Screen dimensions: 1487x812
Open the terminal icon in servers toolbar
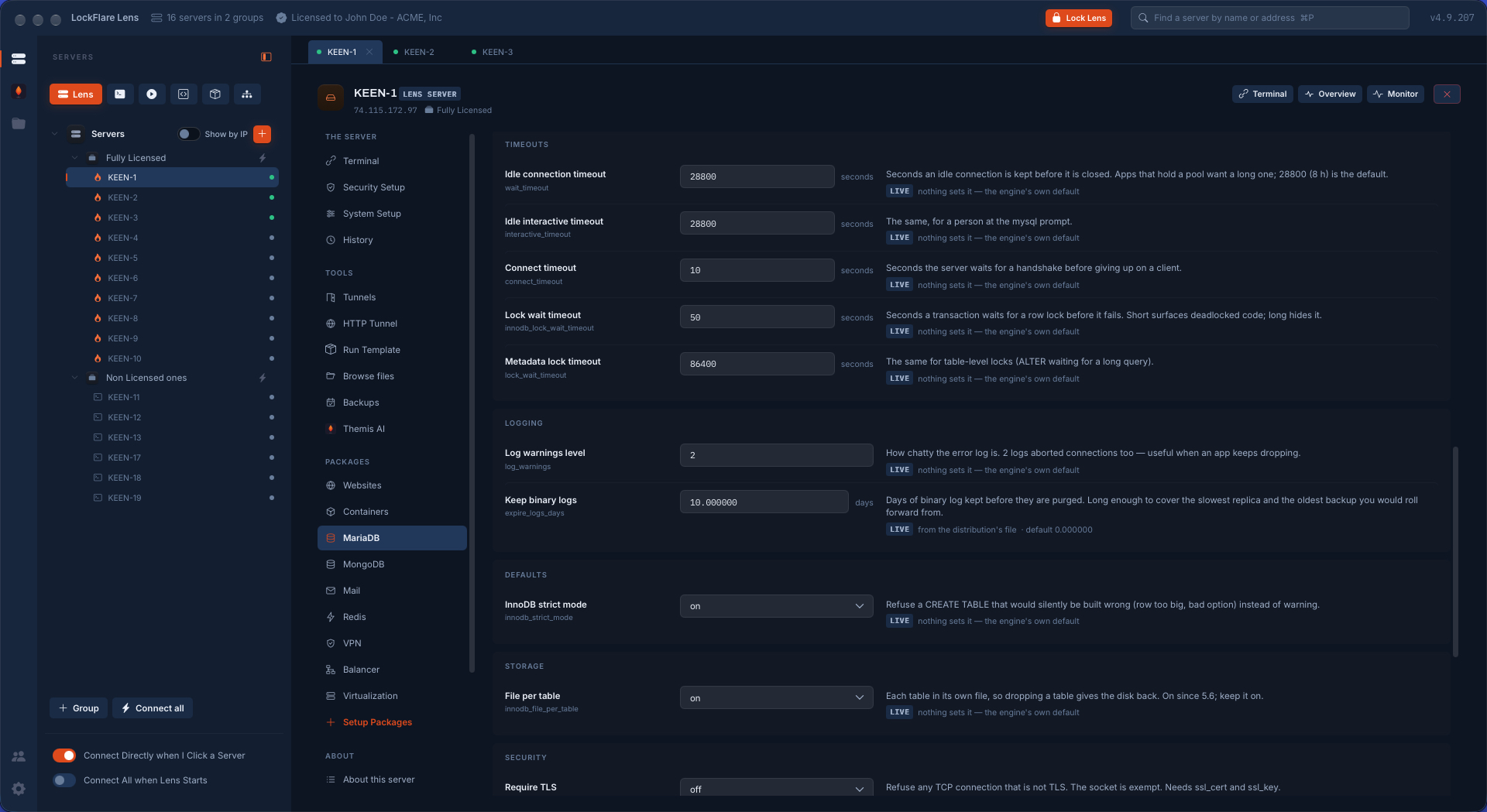pos(120,94)
